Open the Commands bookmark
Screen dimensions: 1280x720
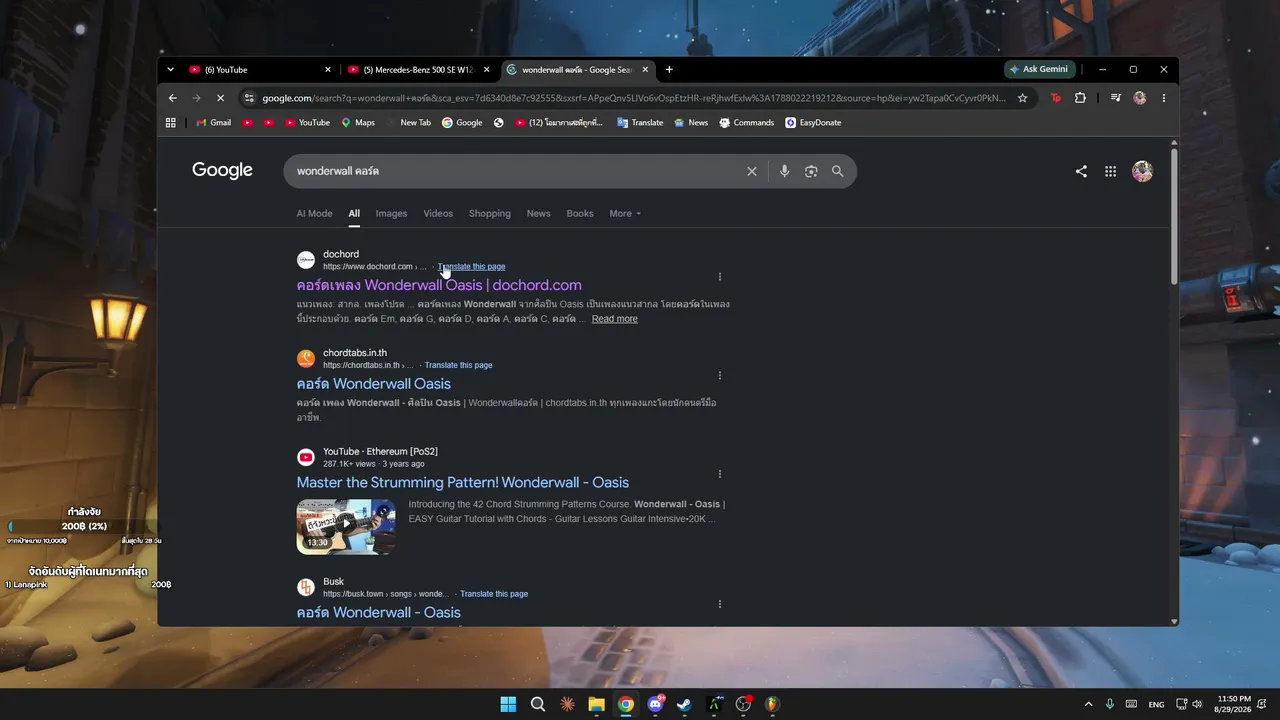pyautogui.click(x=746, y=123)
